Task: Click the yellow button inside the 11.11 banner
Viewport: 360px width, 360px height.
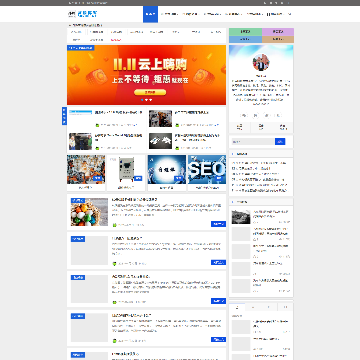Action: point(150,92)
